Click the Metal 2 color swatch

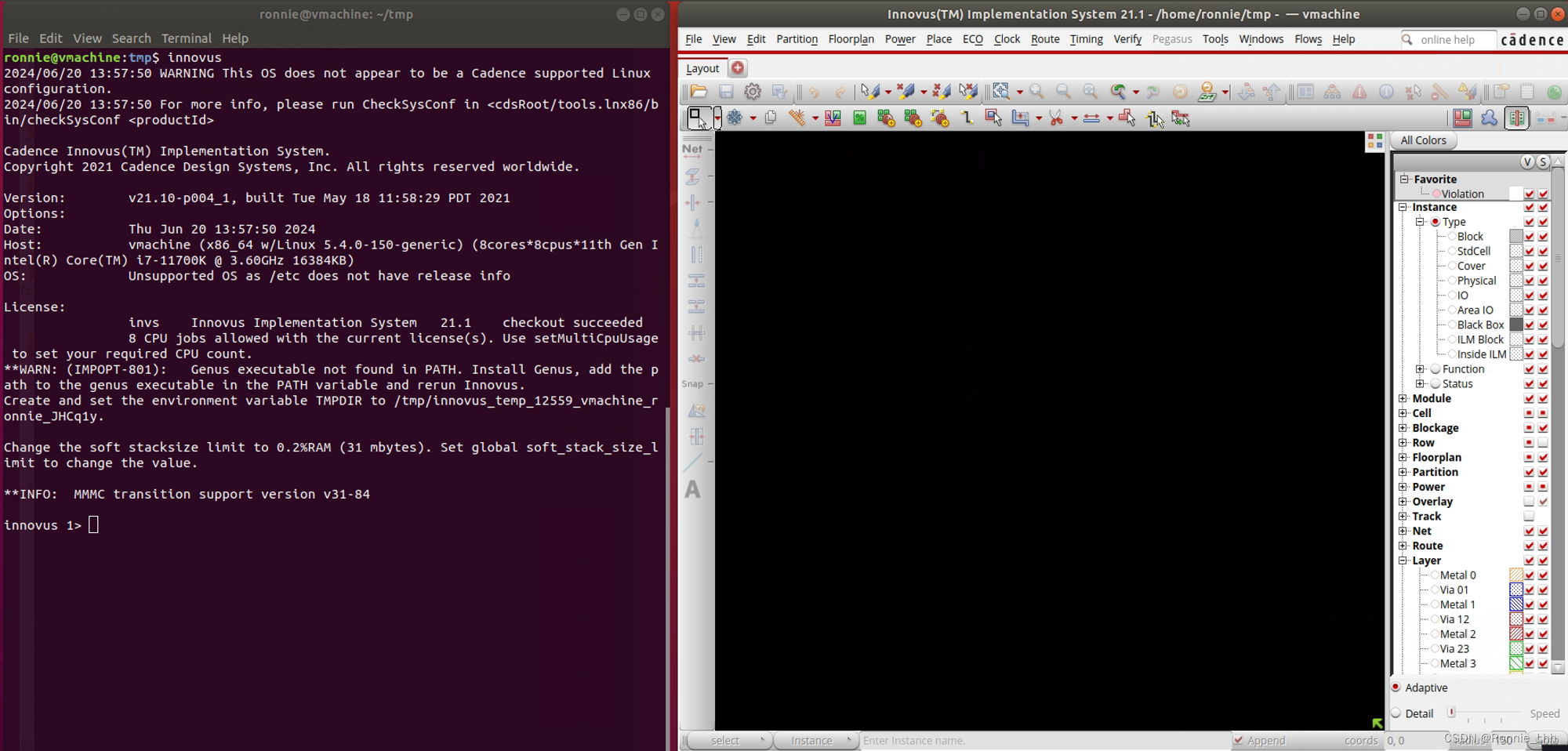pyautogui.click(x=1516, y=634)
